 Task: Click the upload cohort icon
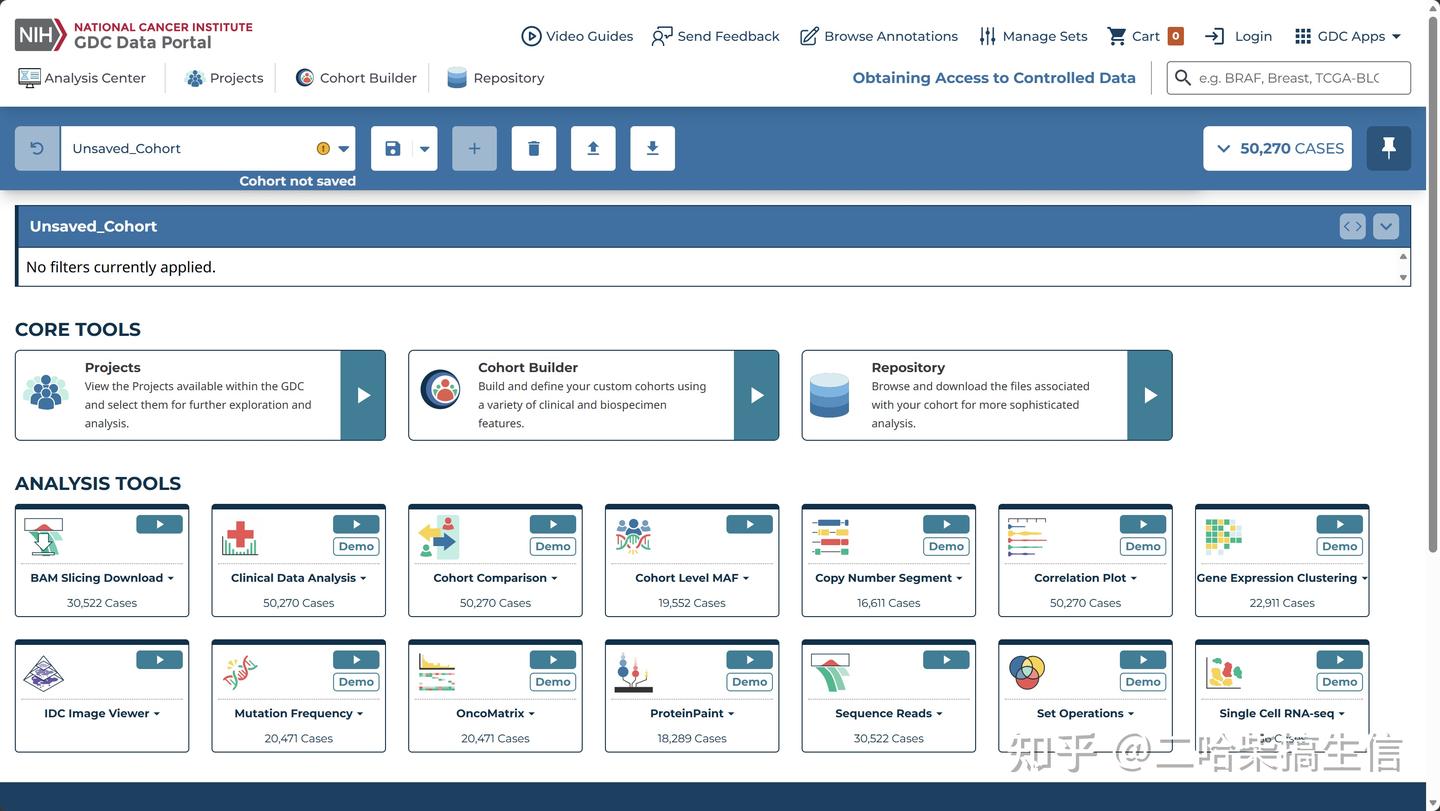pos(593,148)
